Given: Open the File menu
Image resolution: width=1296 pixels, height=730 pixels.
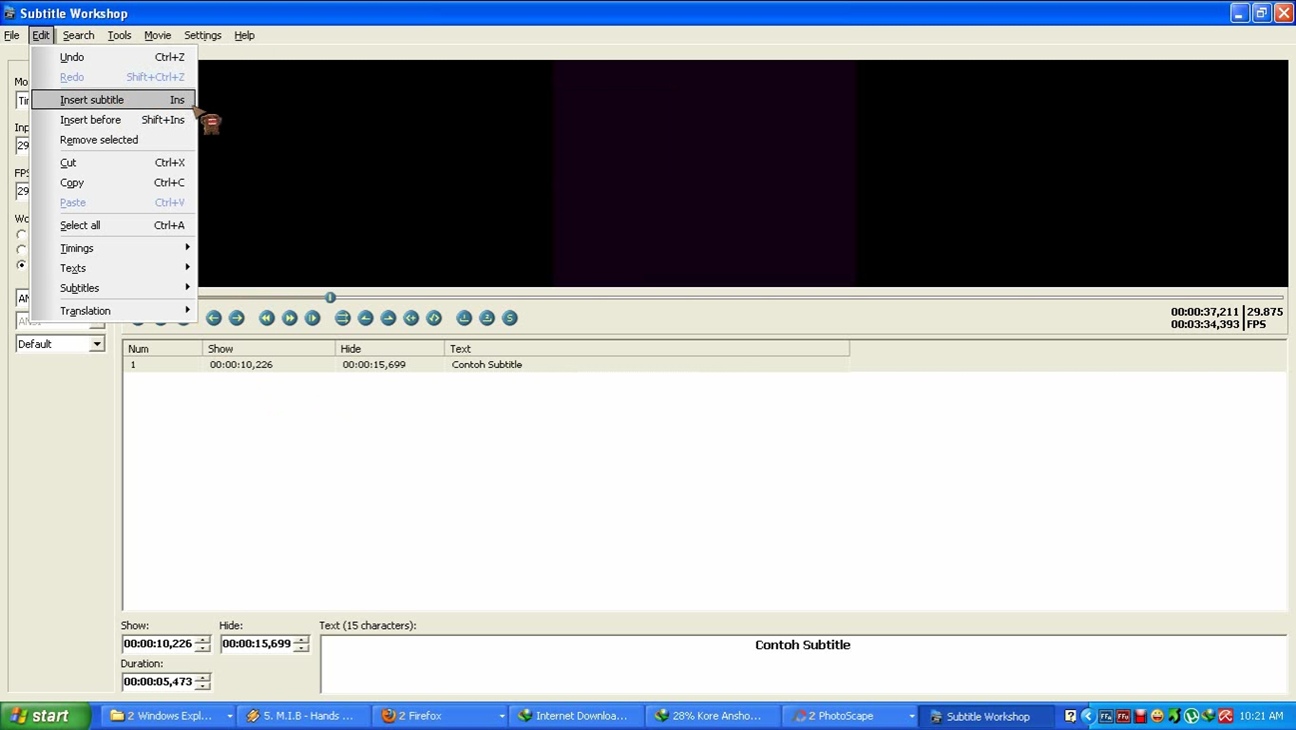Looking at the screenshot, I should click(x=12, y=35).
